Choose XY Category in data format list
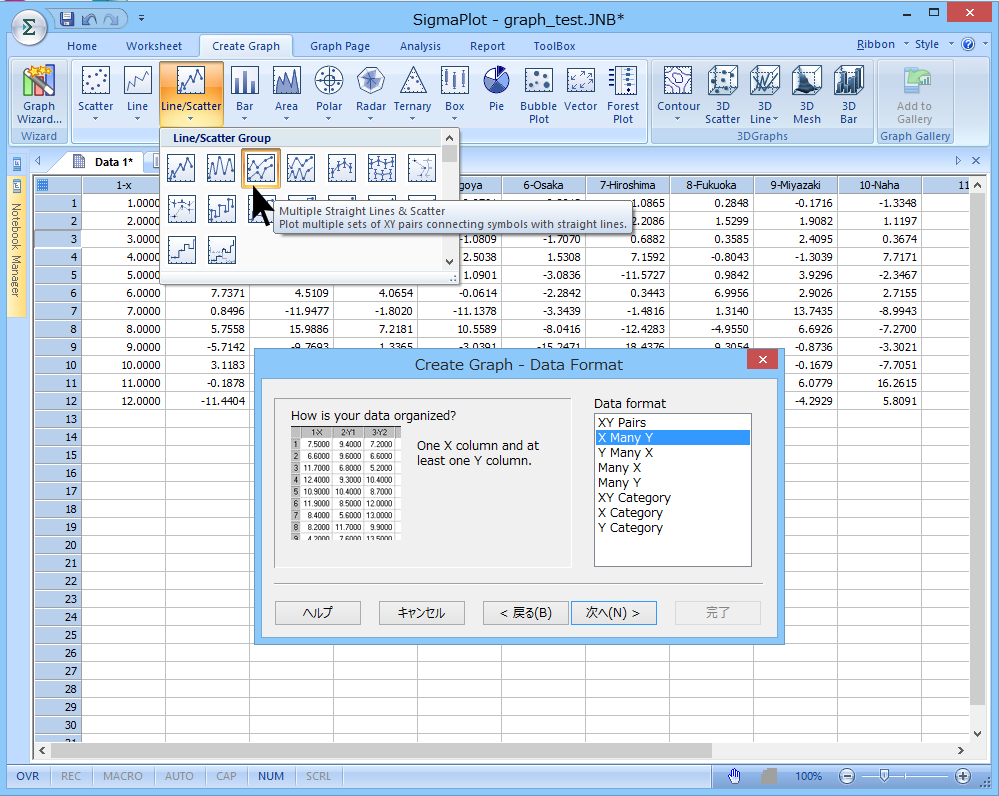The height and width of the screenshot is (796, 999). point(634,498)
